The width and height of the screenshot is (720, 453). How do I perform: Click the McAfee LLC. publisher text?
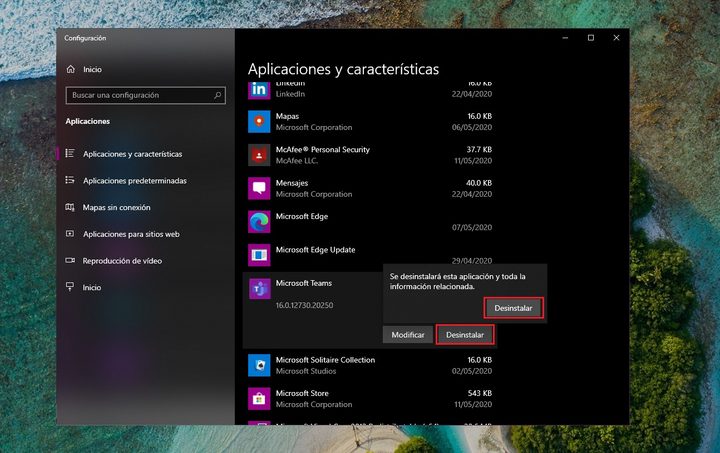[x=297, y=161]
